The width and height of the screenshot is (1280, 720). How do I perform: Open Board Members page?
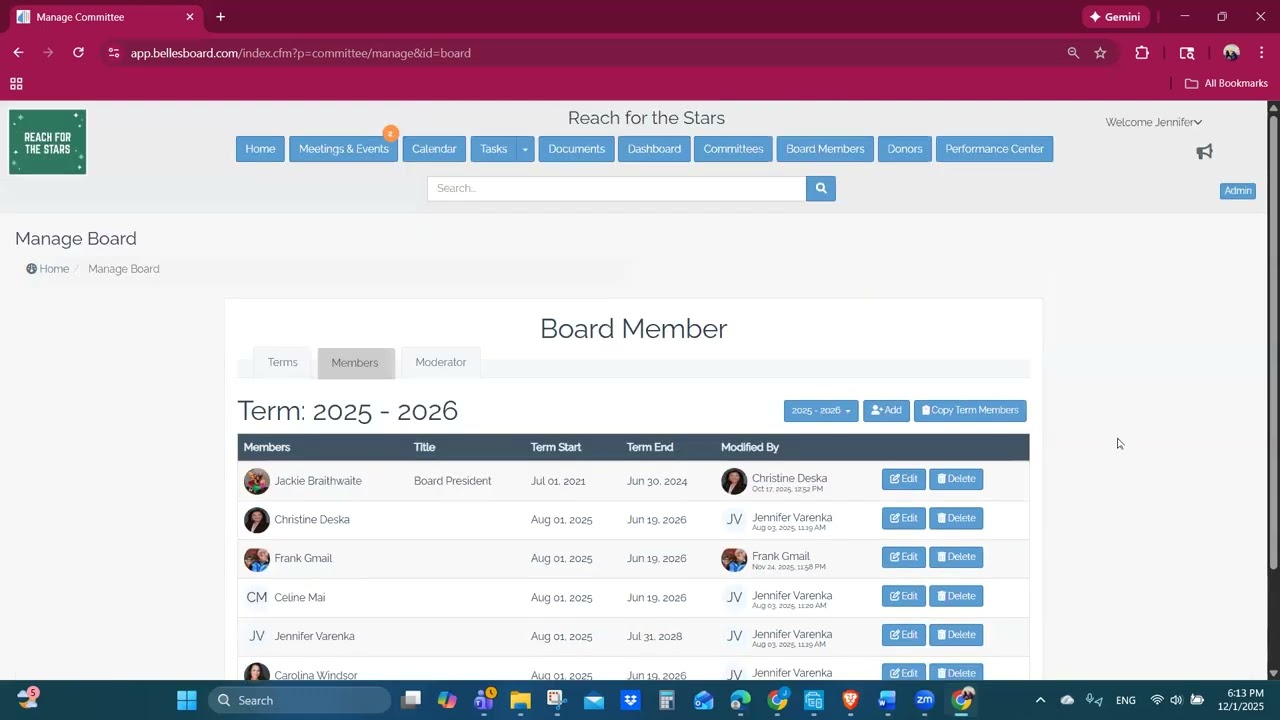tap(825, 149)
